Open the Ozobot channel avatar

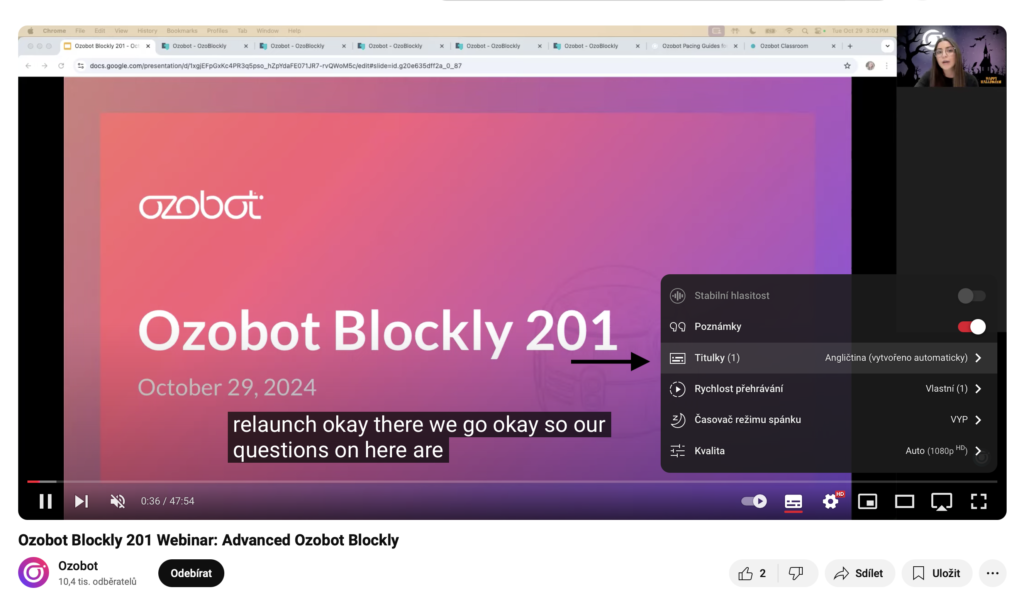click(x=33, y=572)
